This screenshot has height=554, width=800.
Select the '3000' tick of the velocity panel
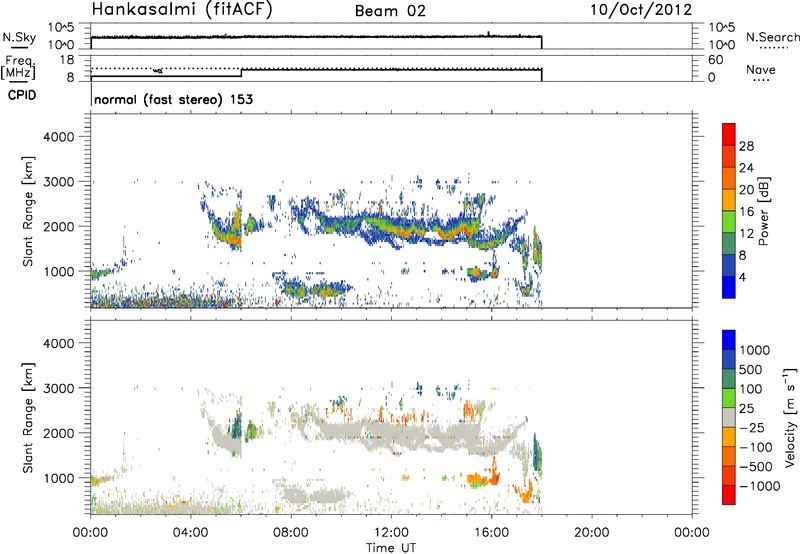click(59, 388)
